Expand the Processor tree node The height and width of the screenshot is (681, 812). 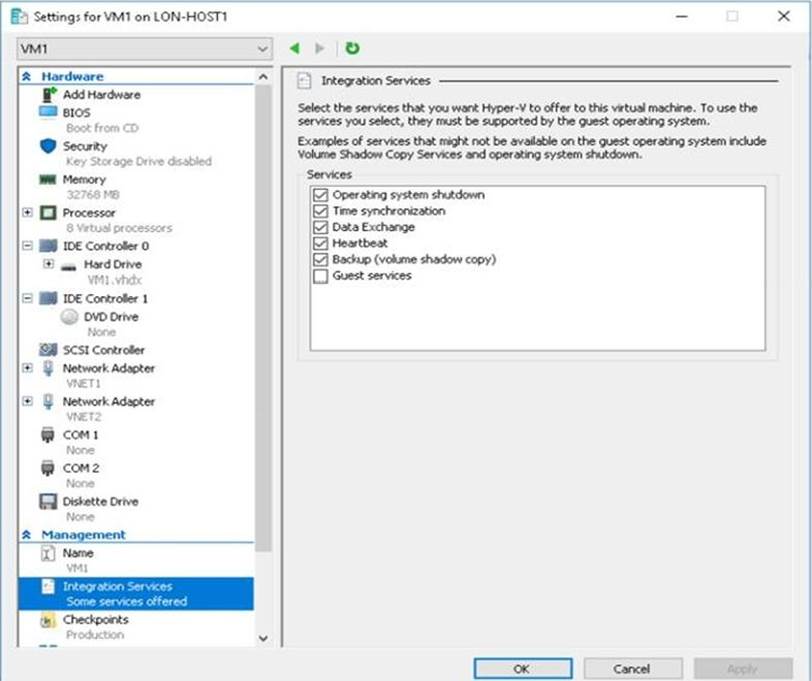click(x=27, y=213)
